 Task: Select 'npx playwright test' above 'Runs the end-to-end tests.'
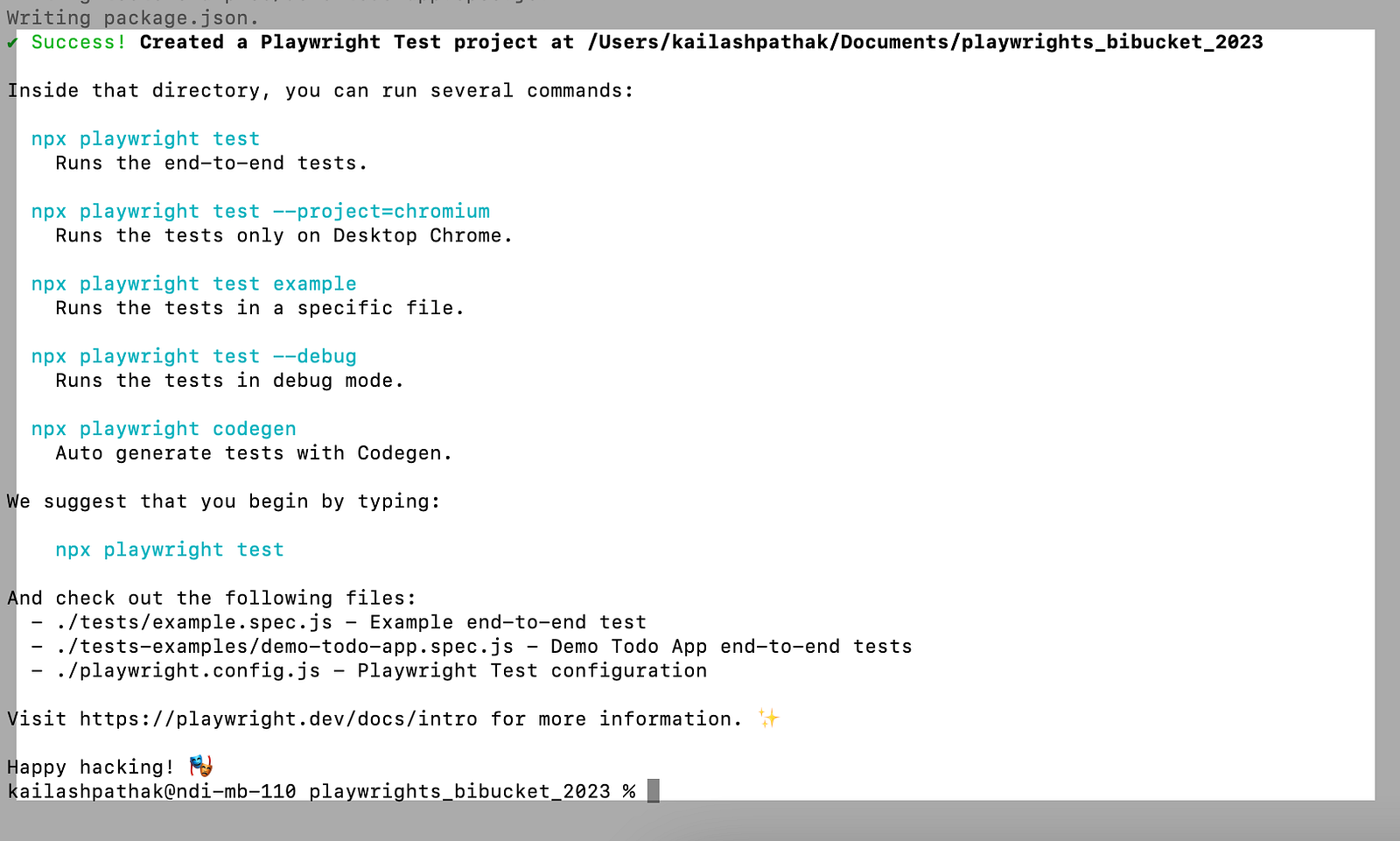[145, 139]
